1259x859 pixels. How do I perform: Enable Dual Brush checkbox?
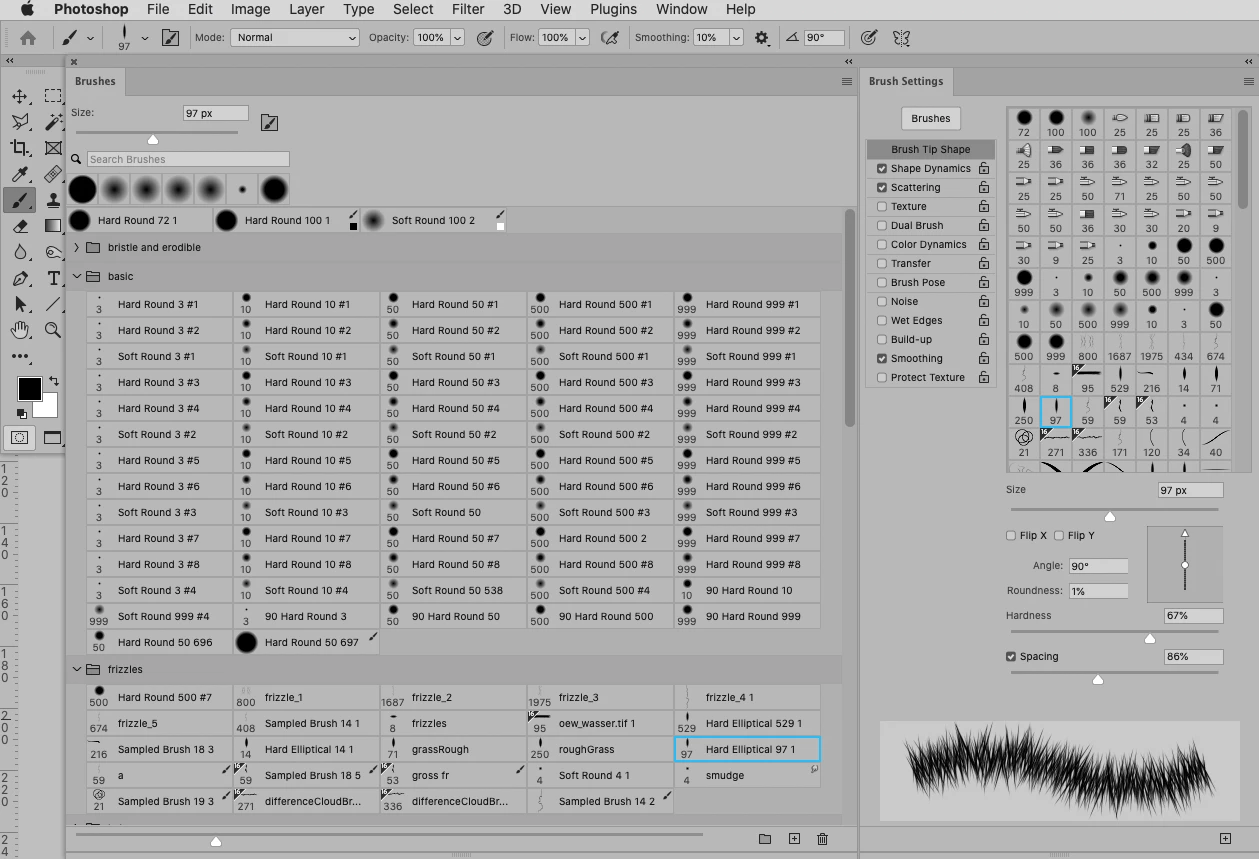882,226
